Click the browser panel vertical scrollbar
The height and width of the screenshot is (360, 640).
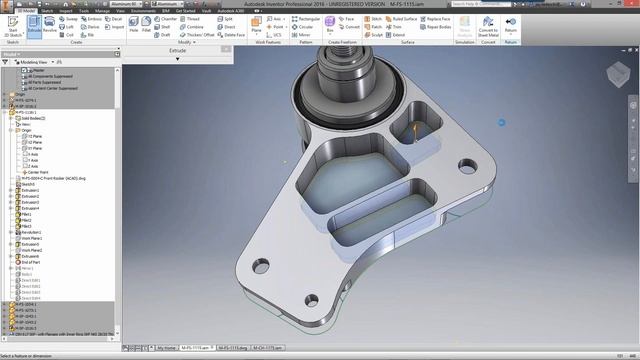(x=118, y=201)
